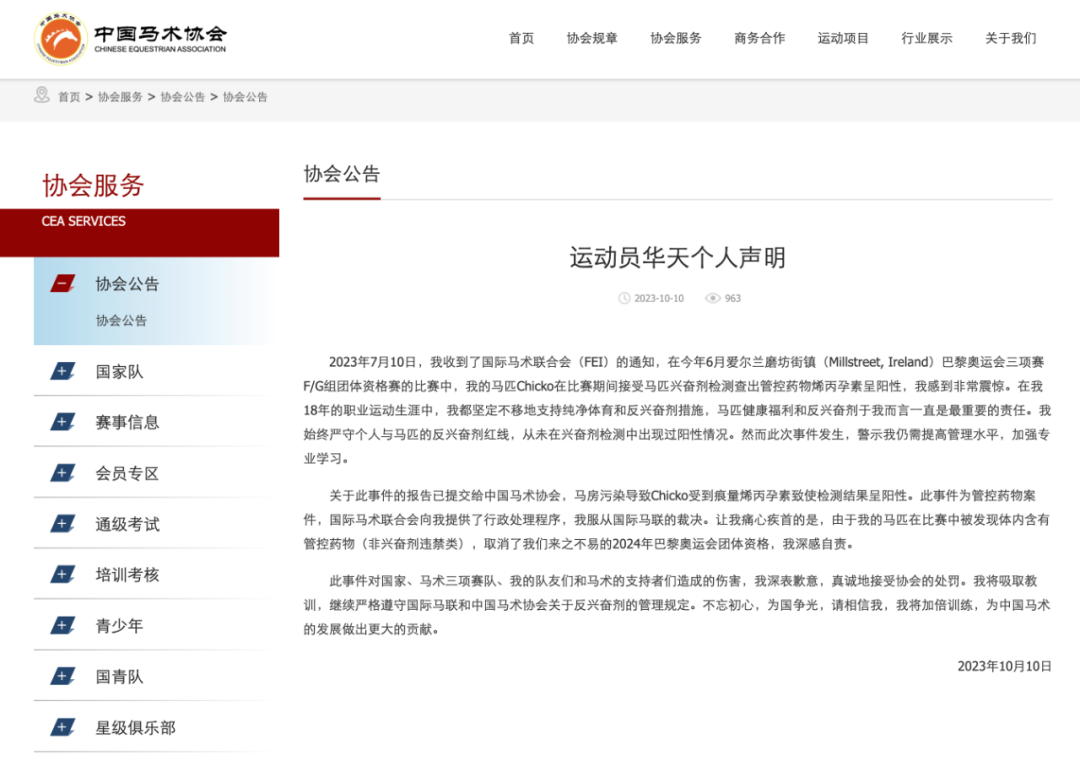
Task: Select 赛事信息 sidebar label
Action: point(127,422)
